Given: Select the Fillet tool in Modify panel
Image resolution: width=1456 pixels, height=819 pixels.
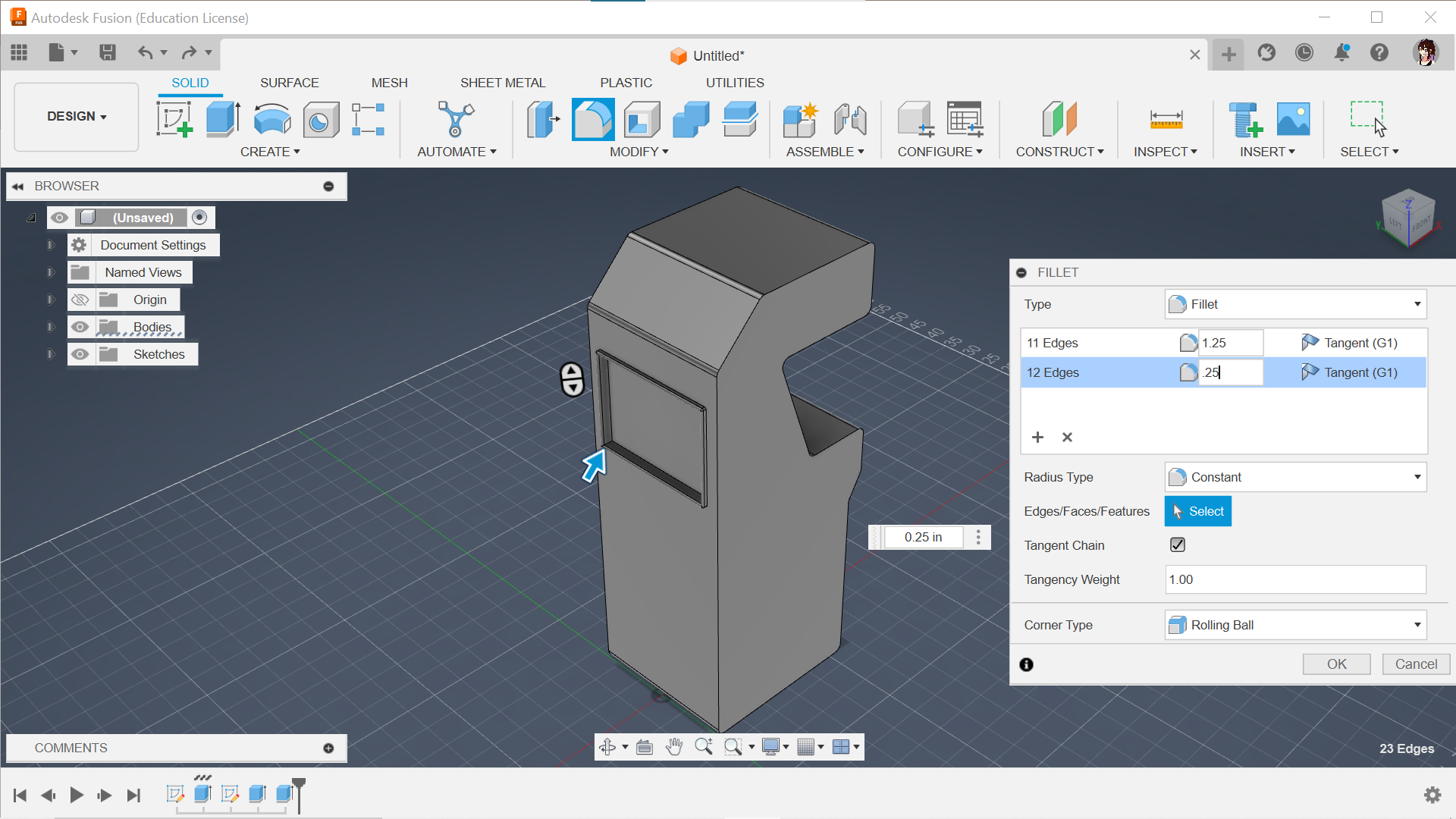Looking at the screenshot, I should pyautogui.click(x=591, y=118).
